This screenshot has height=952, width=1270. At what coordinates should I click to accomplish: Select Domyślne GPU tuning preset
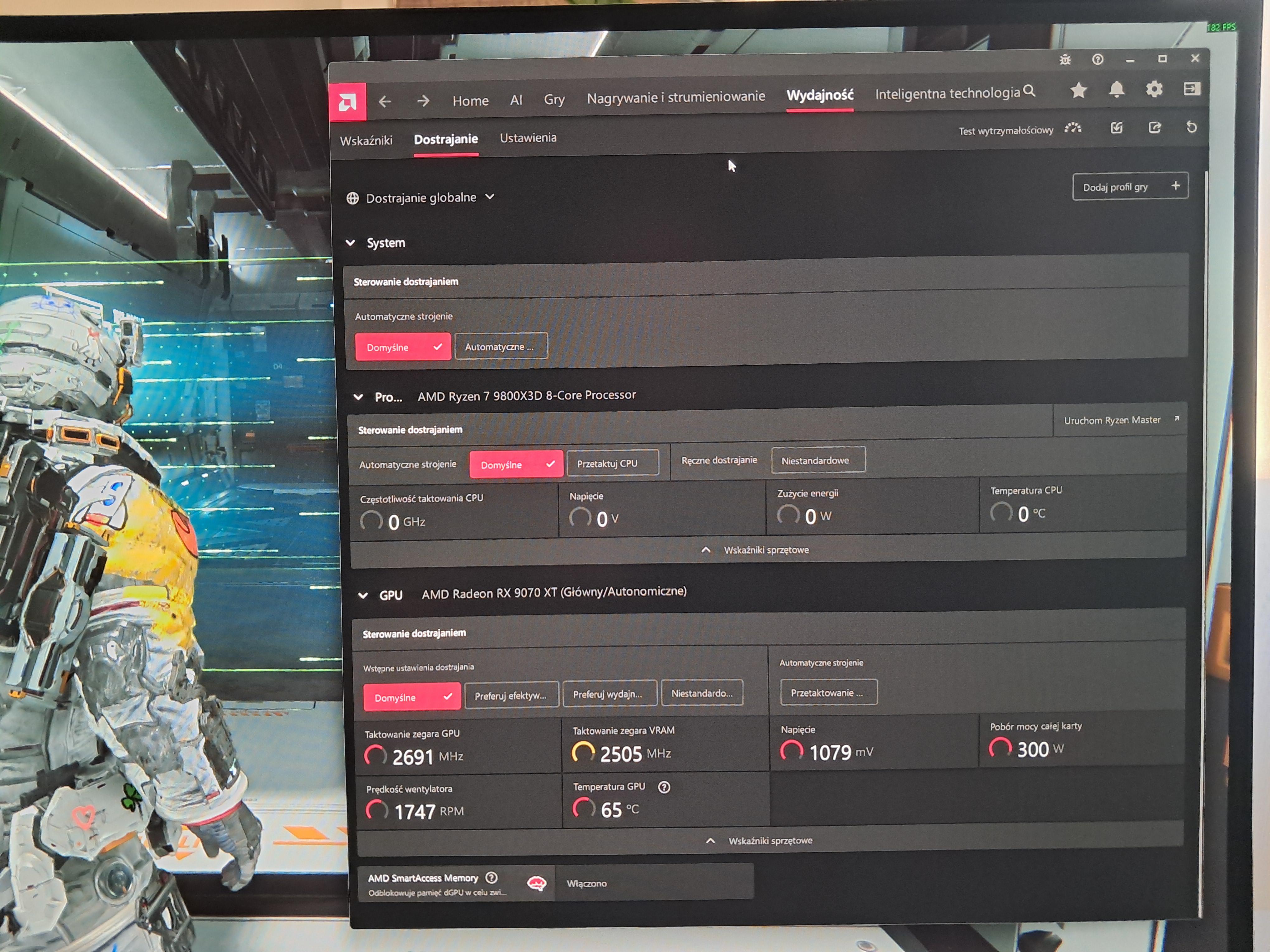click(412, 697)
